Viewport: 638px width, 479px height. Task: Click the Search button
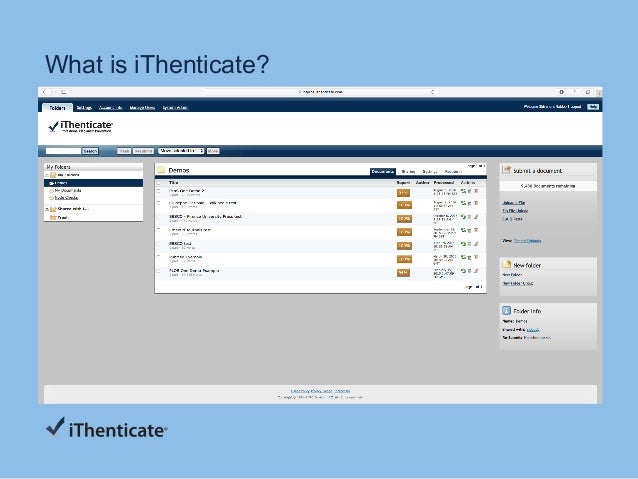90,151
